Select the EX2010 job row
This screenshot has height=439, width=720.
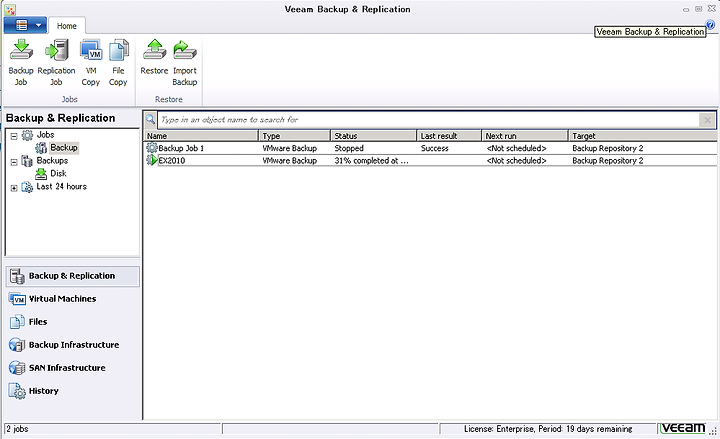(430, 161)
